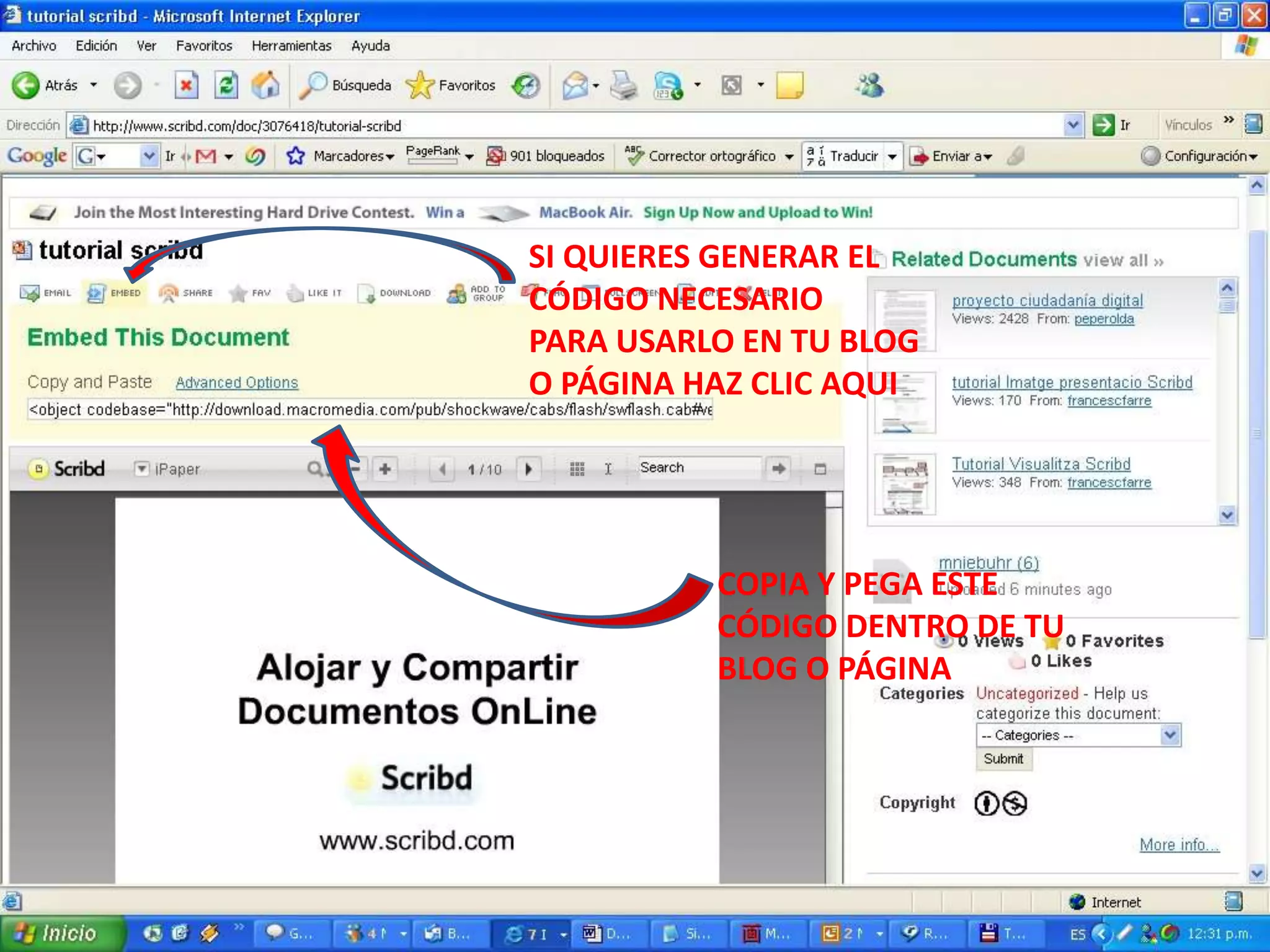This screenshot has width=1270, height=952.
Task: Click the Messenger people icon
Action: point(869,85)
